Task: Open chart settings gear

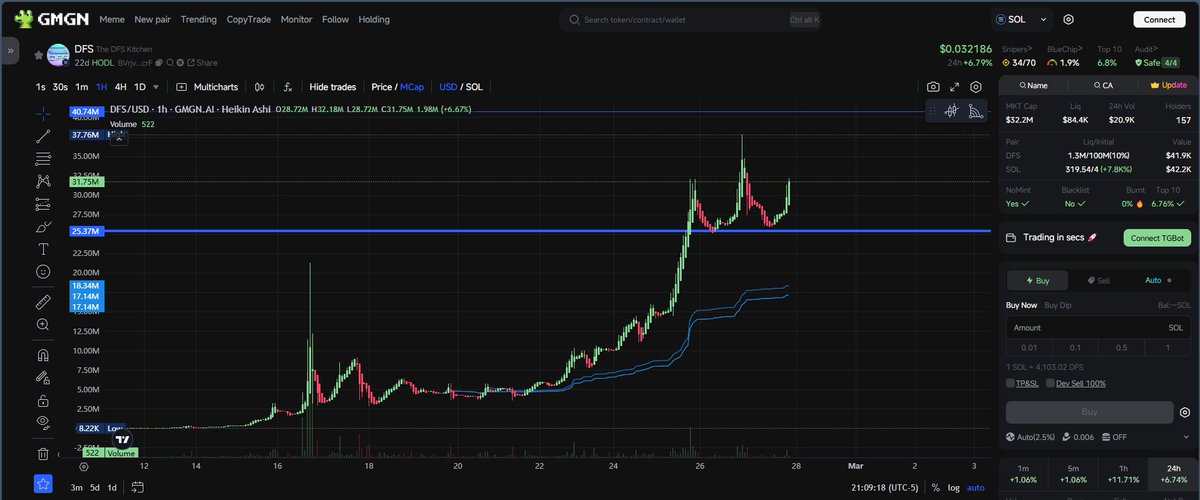Action: pos(976,88)
